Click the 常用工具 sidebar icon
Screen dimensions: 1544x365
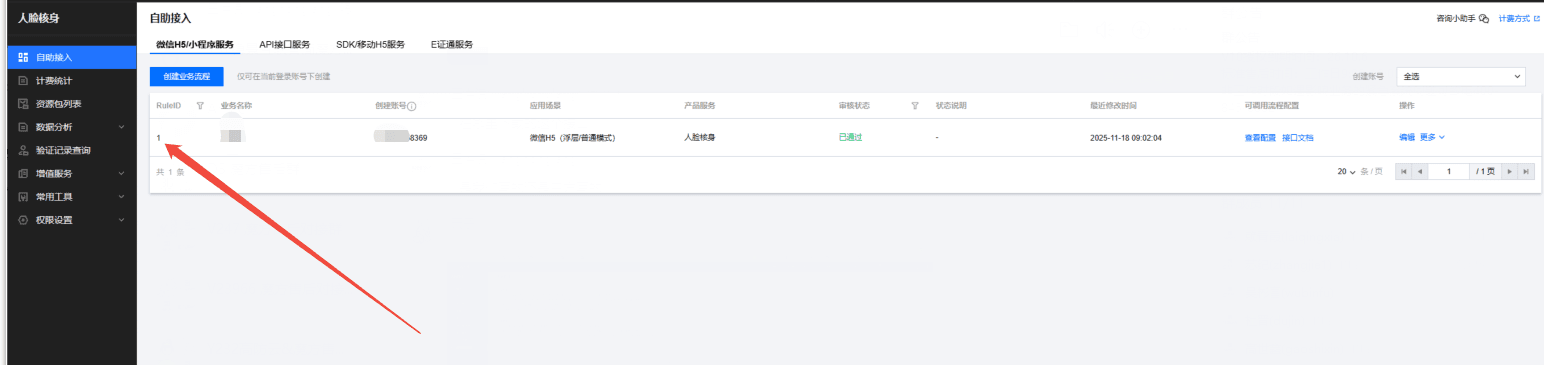tap(23, 196)
